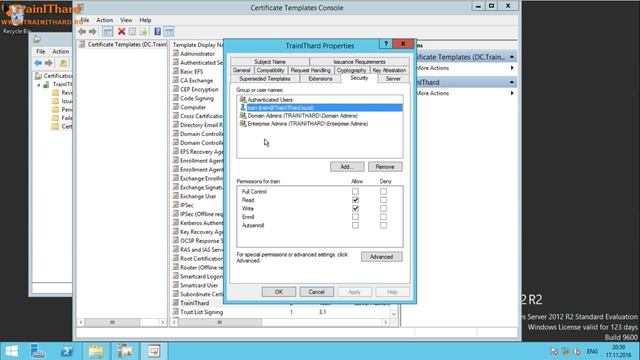Open the Issuance Requirements tab

[x=359, y=62]
